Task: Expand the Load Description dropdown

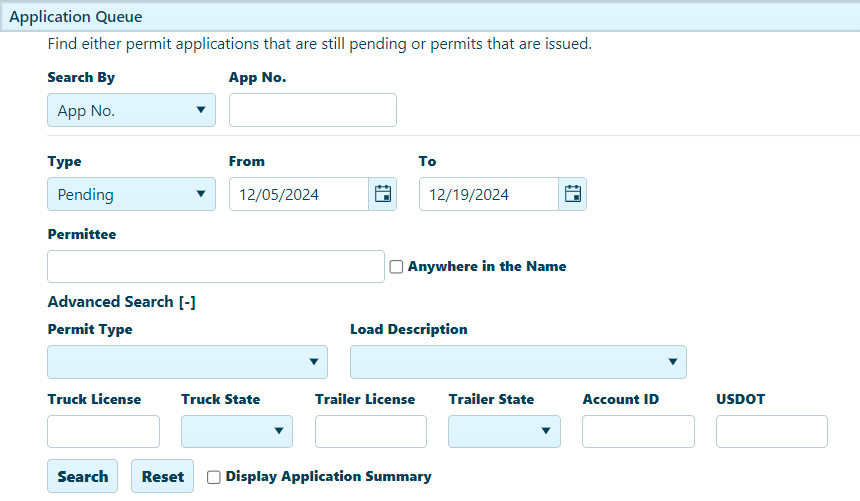Action: 518,362
